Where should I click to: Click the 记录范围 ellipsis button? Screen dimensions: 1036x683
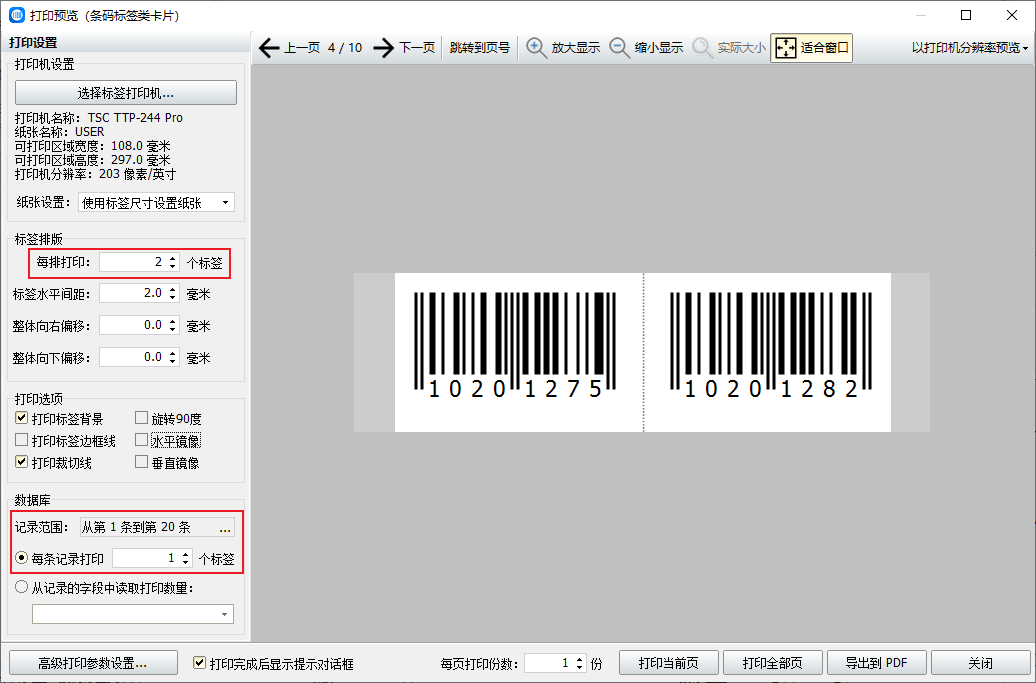225,527
